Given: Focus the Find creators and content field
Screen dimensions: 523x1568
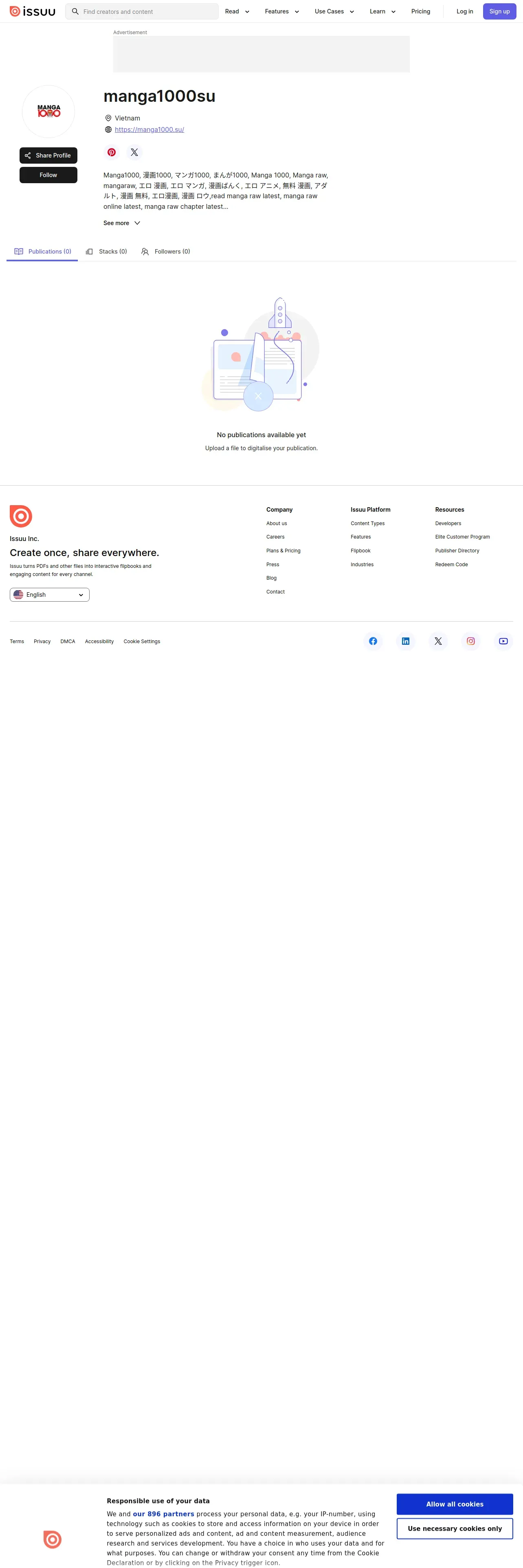Looking at the screenshot, I should (x=142, y=11).
